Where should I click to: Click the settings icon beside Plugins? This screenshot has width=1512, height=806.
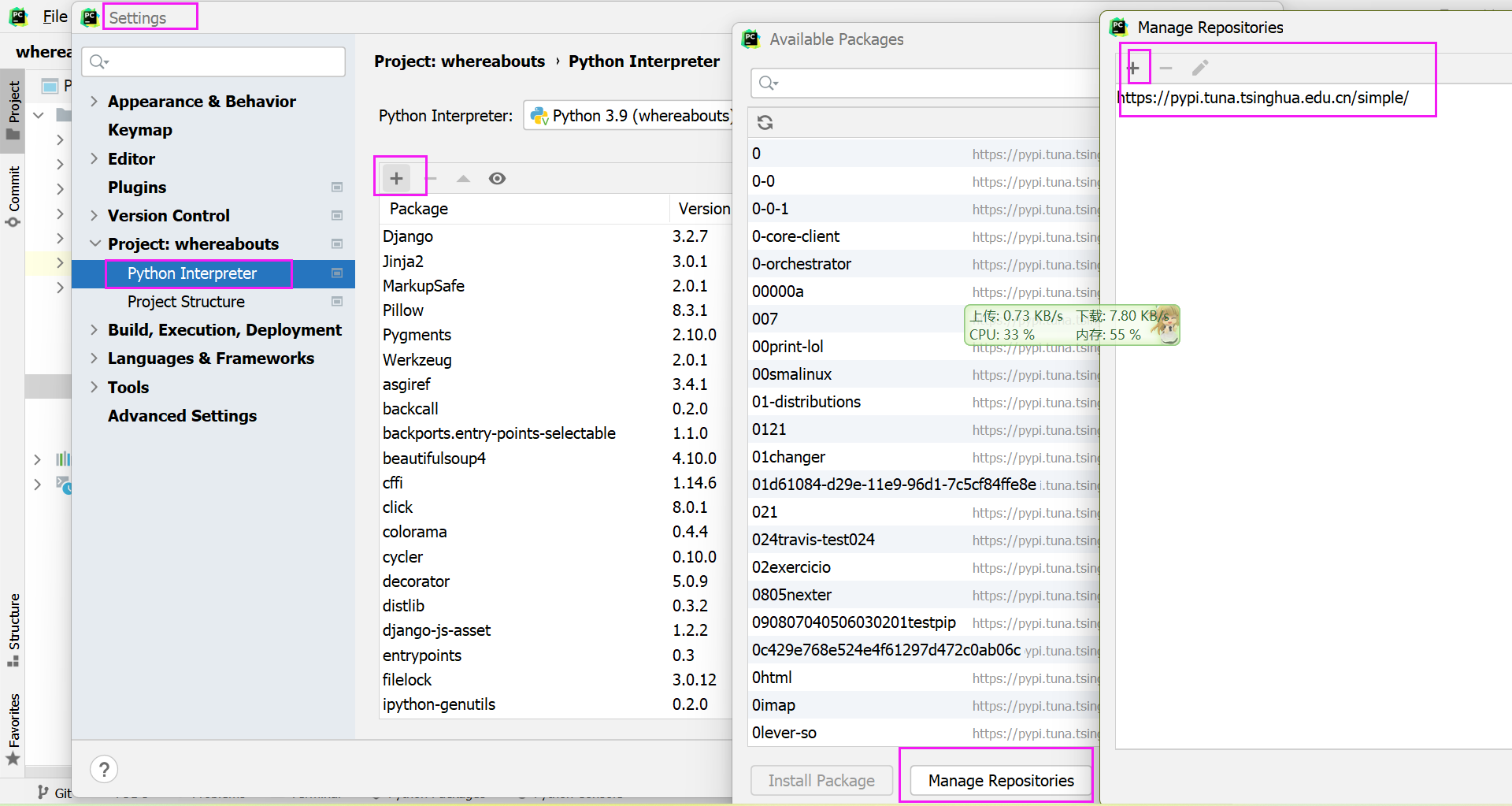coord(337,188)
